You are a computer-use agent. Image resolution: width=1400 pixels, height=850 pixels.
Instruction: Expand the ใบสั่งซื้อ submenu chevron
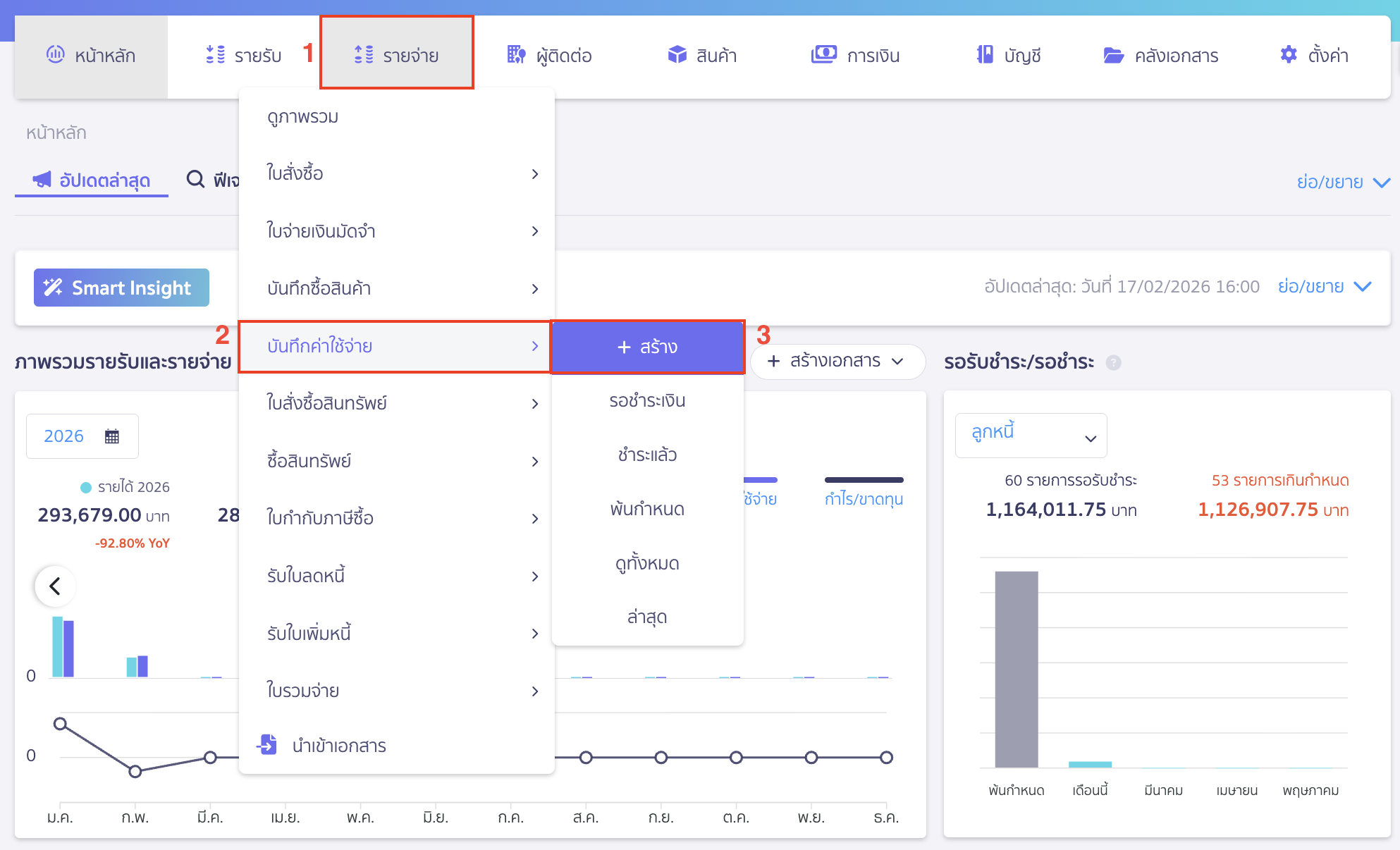click(535, 173)
